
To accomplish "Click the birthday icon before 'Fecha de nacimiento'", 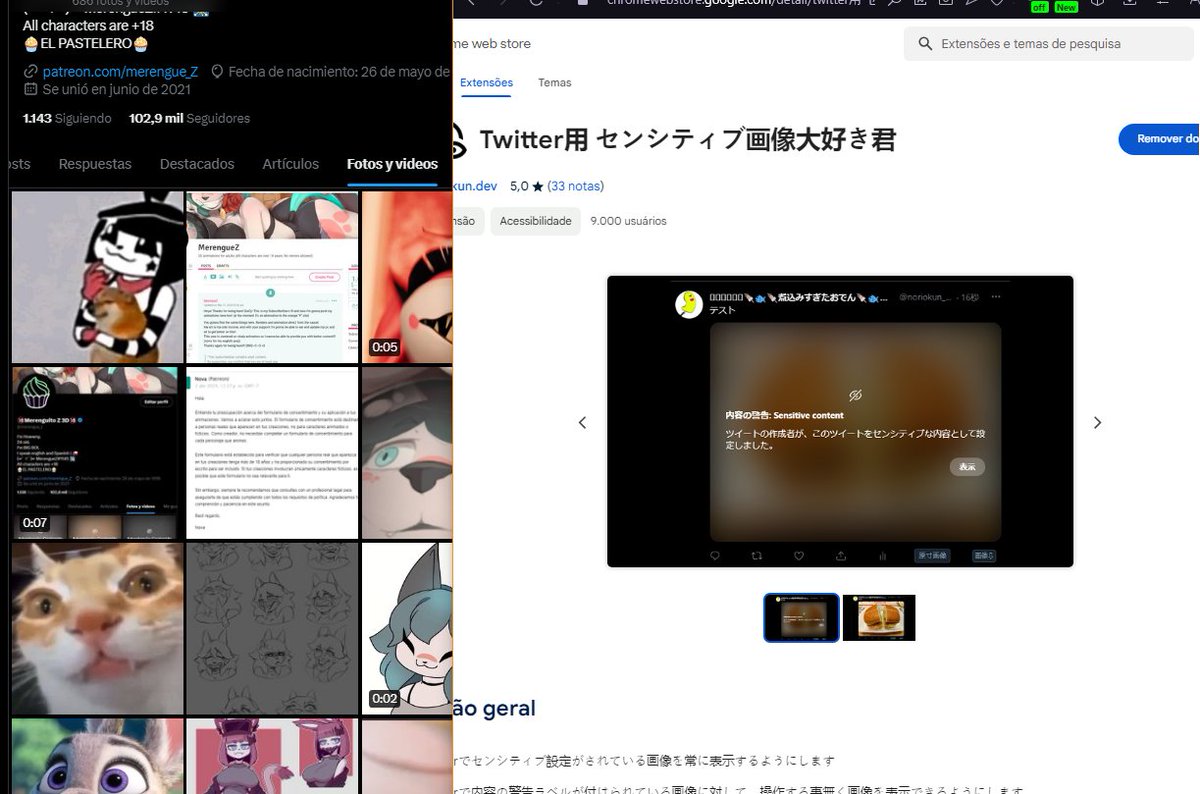I will click(x=216, y=72).
